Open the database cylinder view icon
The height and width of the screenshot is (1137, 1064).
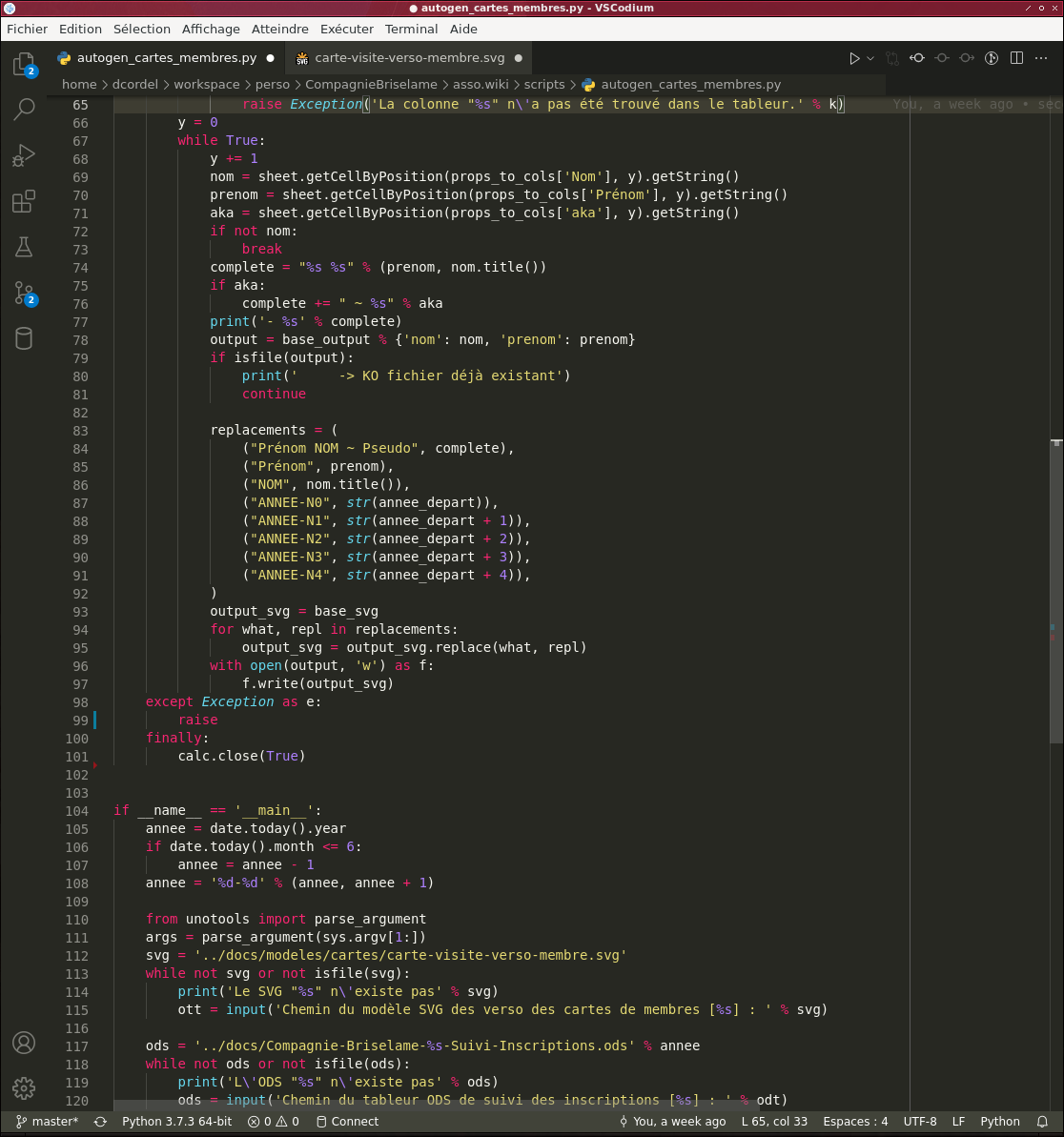(x=23, y=338)
